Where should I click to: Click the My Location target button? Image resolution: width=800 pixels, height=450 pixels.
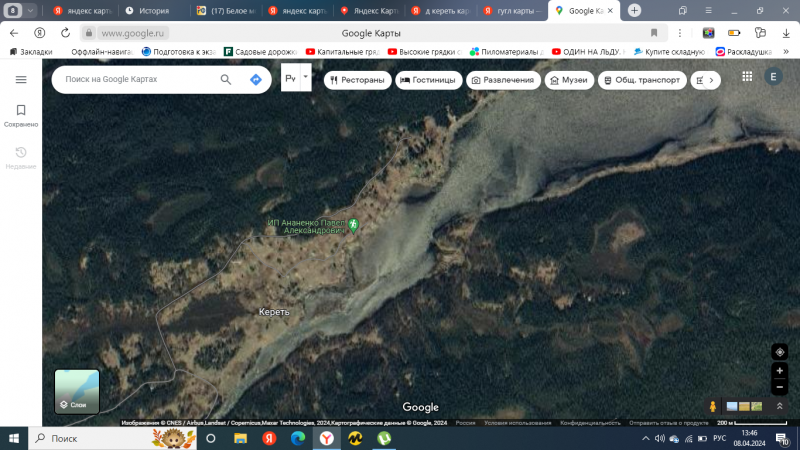point(779,351)
